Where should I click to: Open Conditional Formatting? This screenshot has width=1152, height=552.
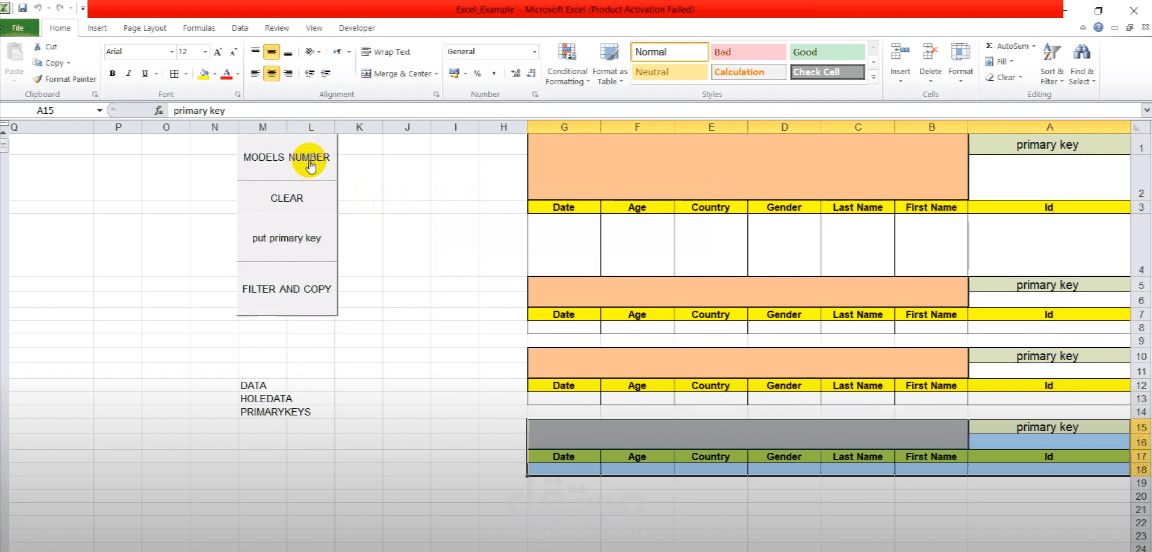(x=566, y=65)
